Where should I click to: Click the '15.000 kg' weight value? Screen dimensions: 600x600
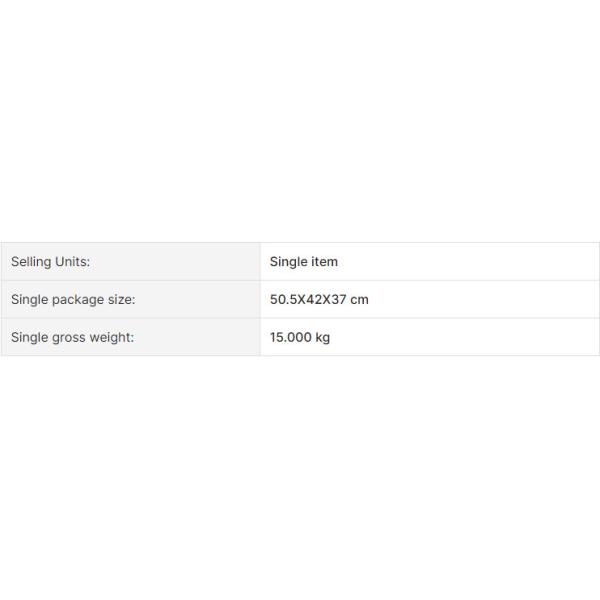pyautogui.click(x=300, y=338)
